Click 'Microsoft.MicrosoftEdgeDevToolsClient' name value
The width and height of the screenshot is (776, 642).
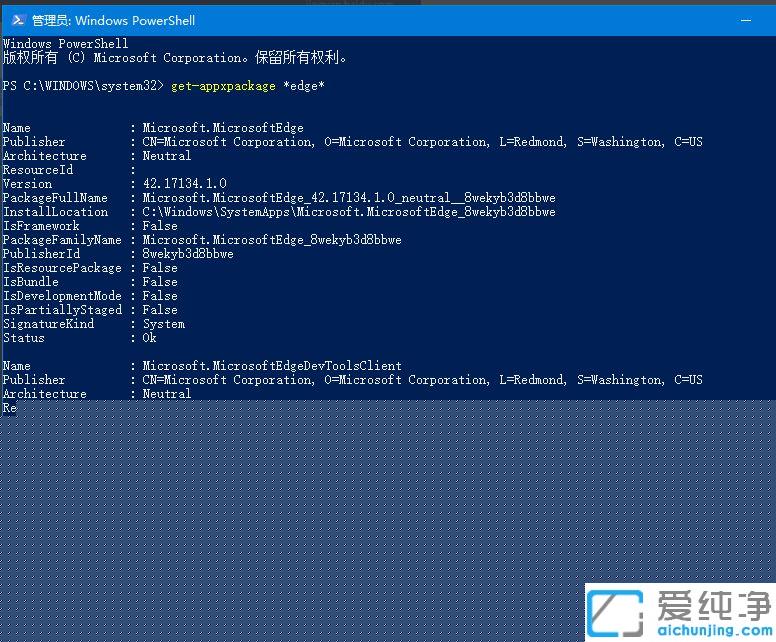click(272, 366)
